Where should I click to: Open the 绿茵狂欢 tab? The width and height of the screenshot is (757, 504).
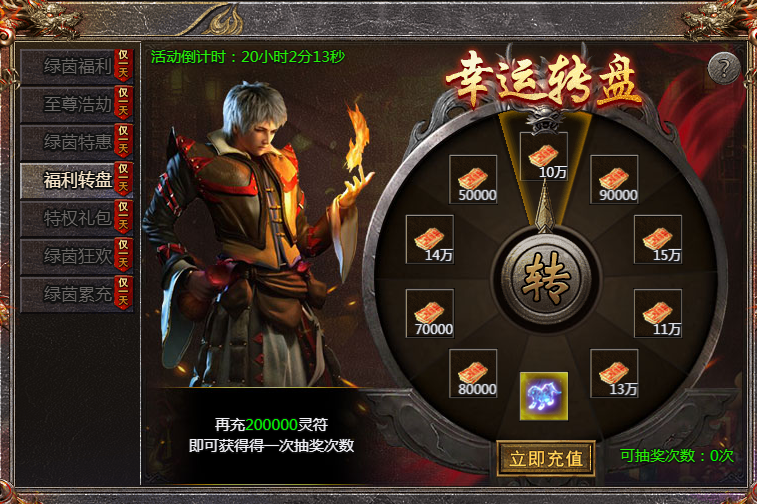pos(76,256)
